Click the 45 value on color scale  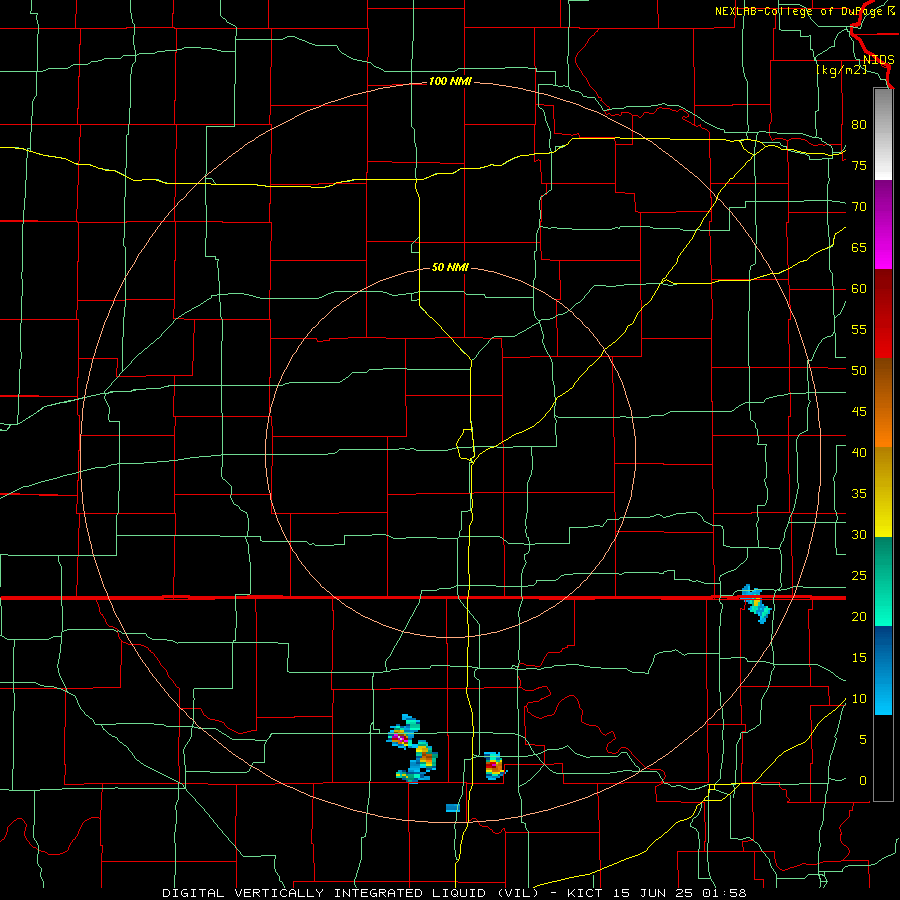(859, 412)
